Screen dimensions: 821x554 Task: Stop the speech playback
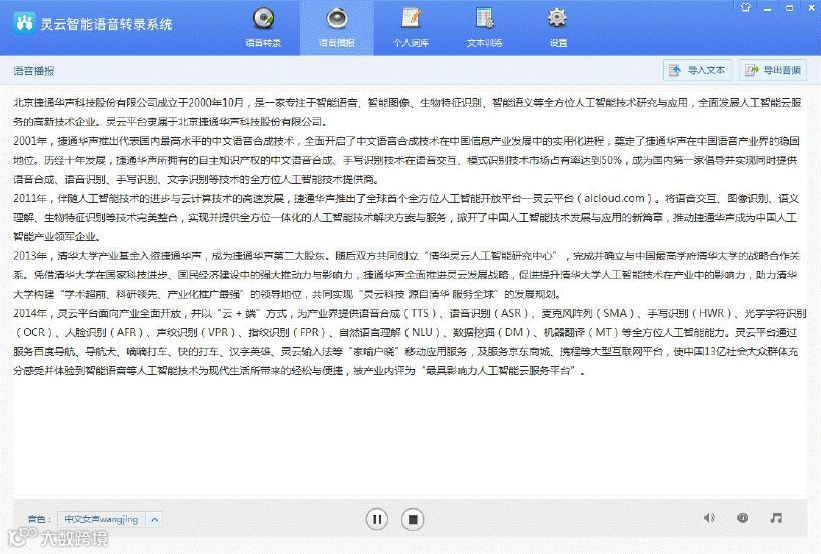click(x=413, y=519)
